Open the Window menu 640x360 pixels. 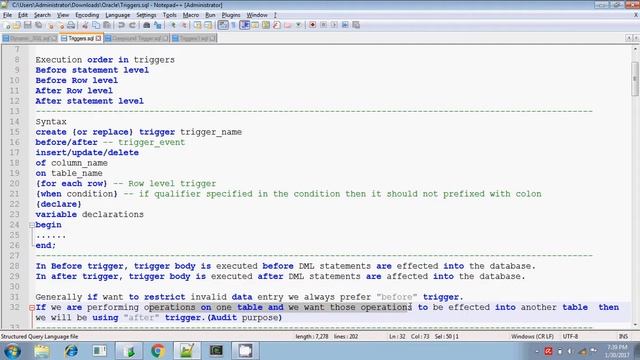point(257,15)
